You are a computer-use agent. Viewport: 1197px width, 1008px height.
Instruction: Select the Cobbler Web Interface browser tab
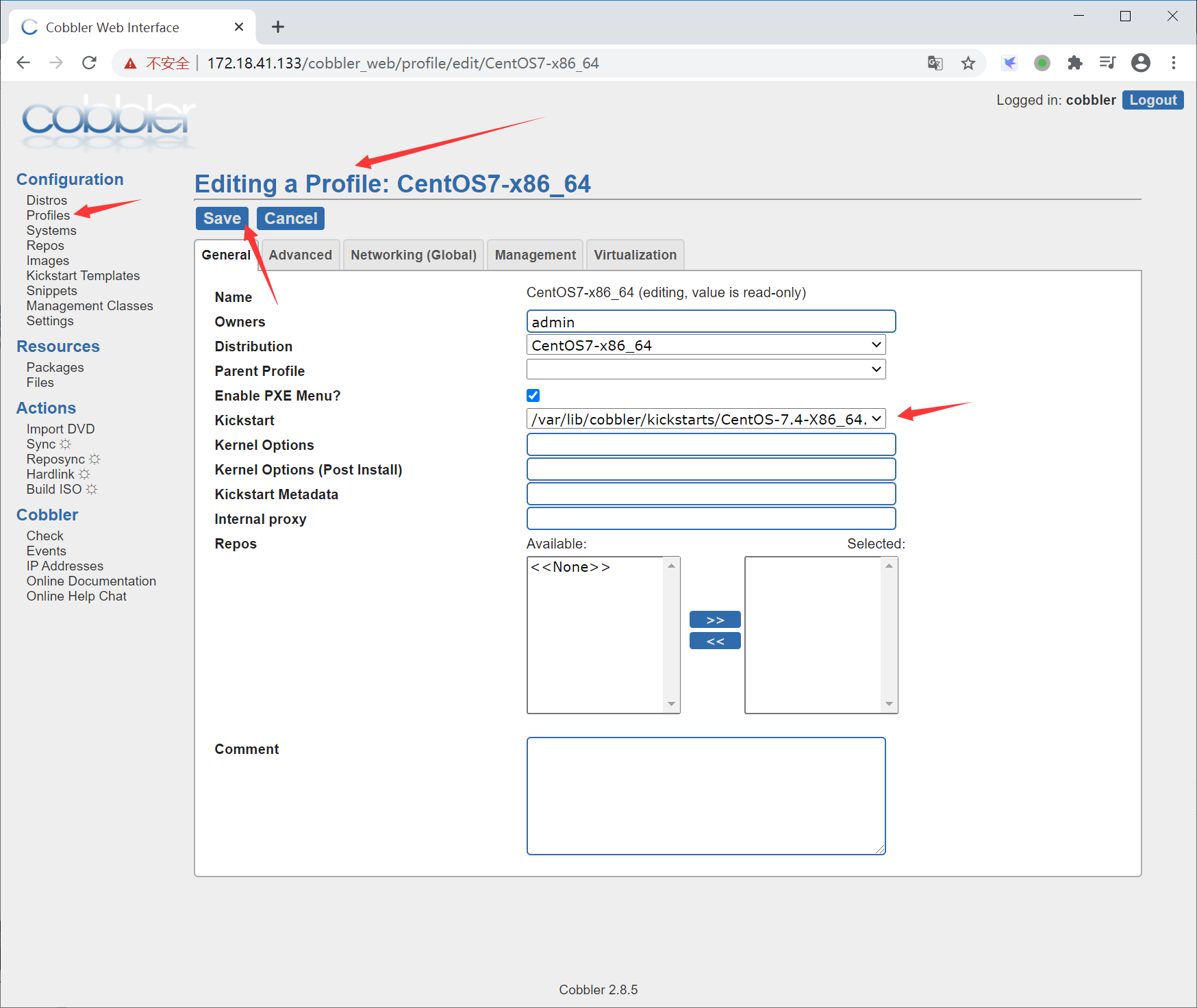133,27
